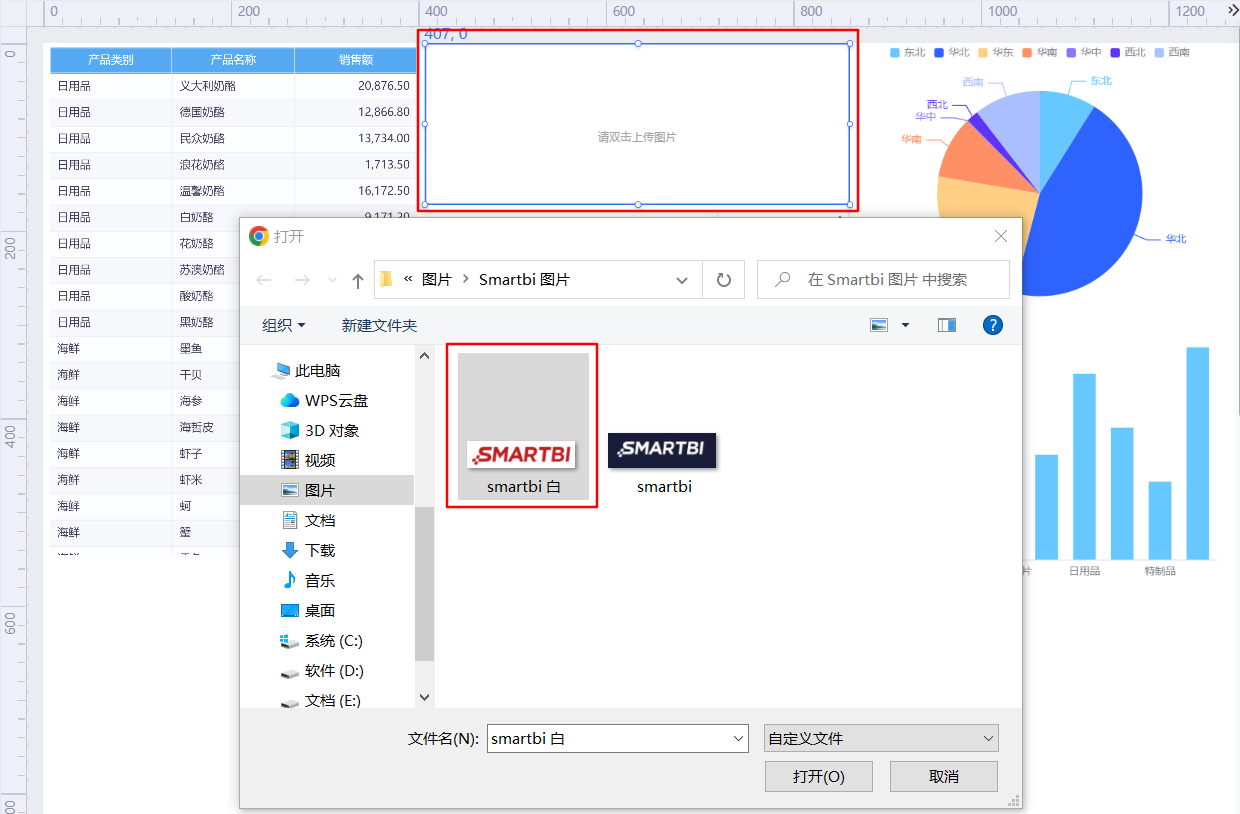Click sidebar scroll down arrow
The height and width of the screenshot is (814, 1240).
tap(424, 697)
